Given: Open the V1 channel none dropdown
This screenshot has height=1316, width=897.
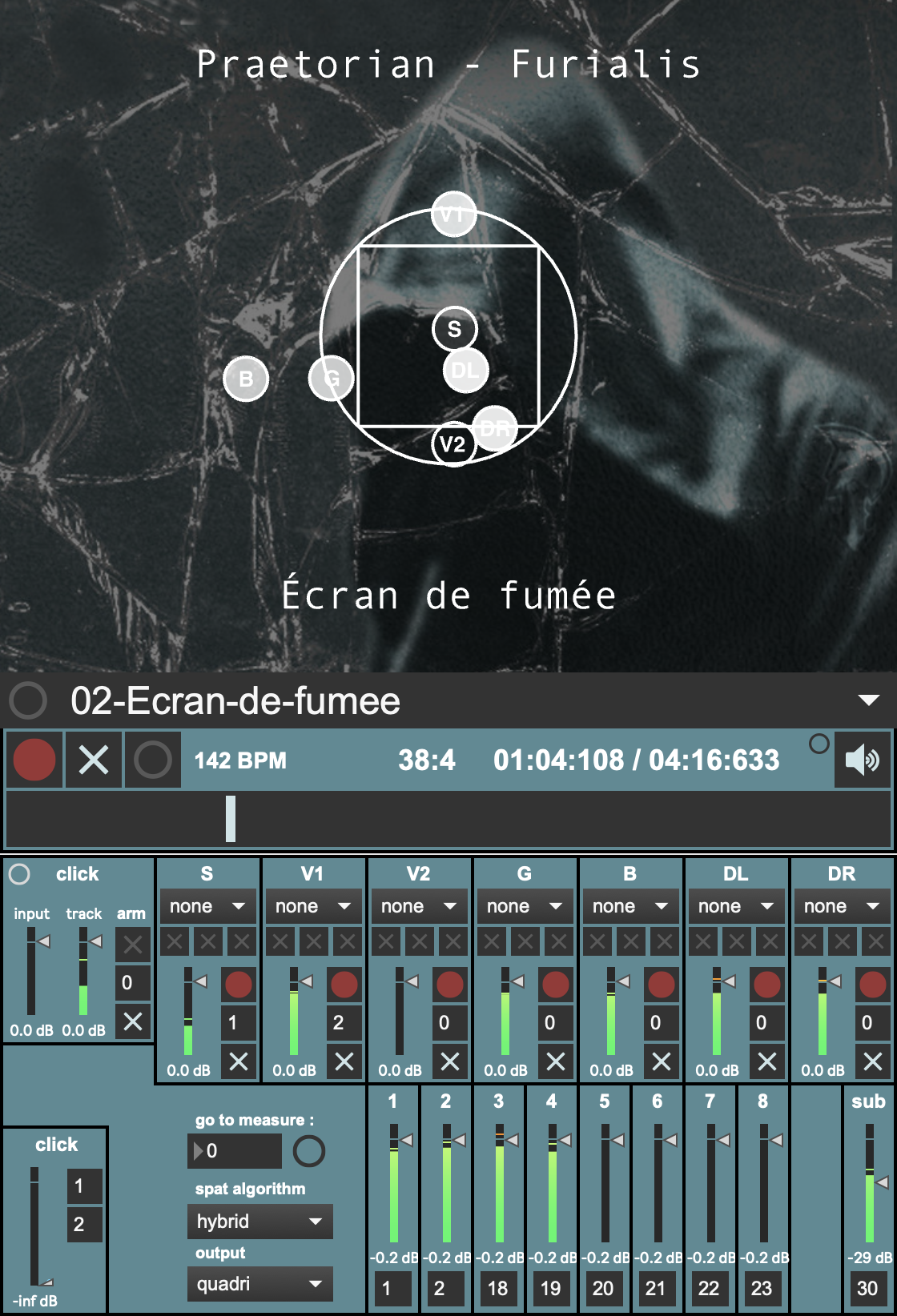Looking at the screenshot, I should [312, 906].
